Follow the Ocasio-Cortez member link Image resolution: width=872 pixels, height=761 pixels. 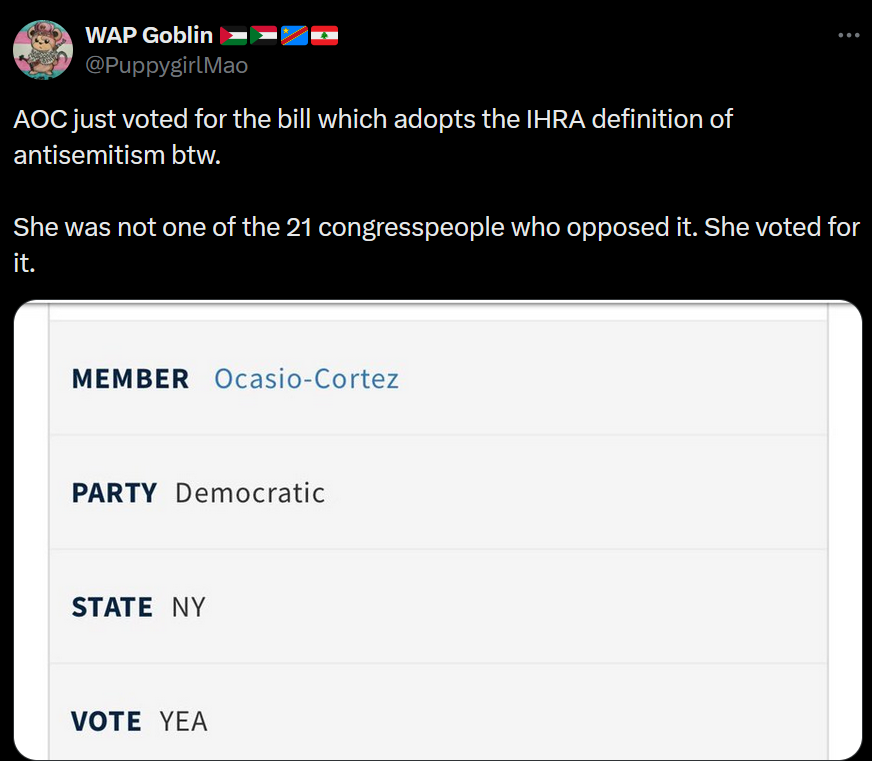(306, 379)
